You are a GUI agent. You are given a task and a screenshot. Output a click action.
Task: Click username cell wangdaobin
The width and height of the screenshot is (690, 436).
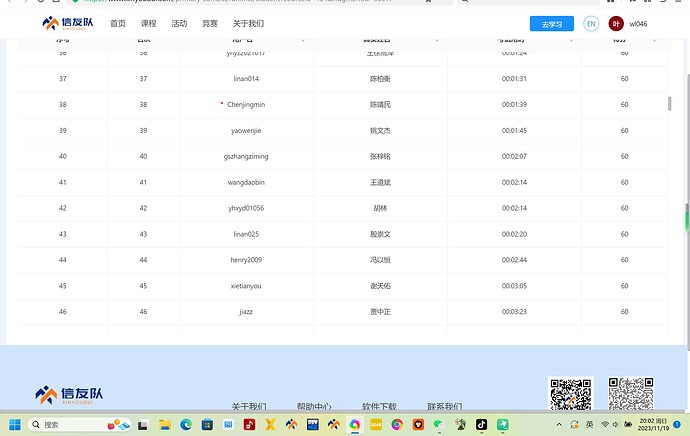point(246,182)
